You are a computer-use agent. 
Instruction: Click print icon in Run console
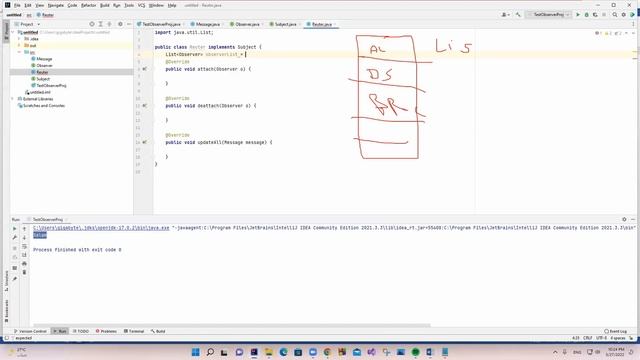tap(24, 264)
